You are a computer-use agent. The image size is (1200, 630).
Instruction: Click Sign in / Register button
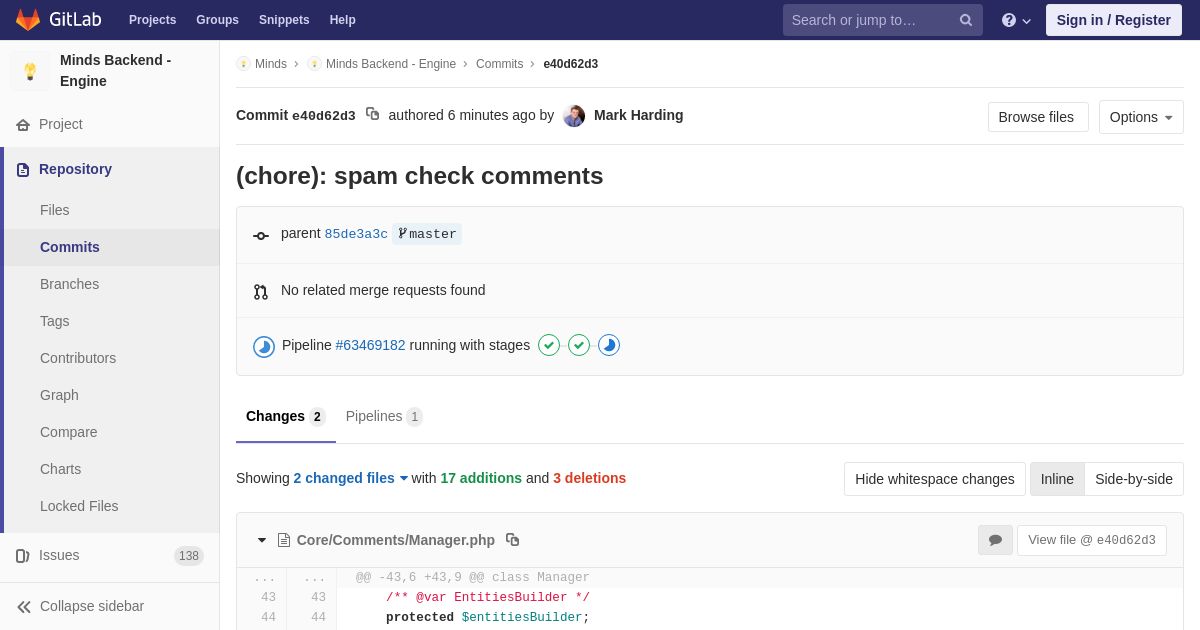pyautogui.click(x=1114, y=20)
